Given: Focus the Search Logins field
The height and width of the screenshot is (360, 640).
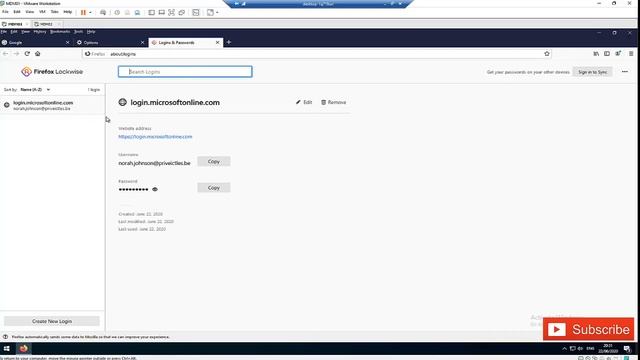Looking at the screenshot, I should click(185, 71).
